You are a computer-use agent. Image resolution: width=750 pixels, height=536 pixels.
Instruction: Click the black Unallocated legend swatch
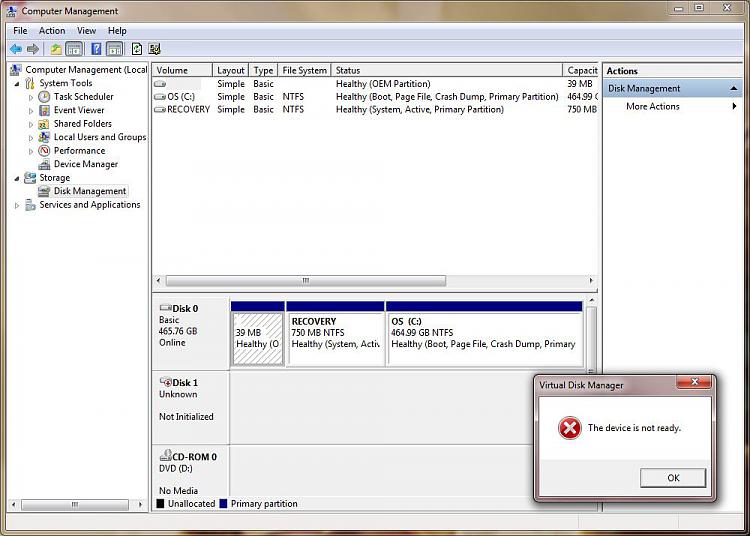point(160,503)
